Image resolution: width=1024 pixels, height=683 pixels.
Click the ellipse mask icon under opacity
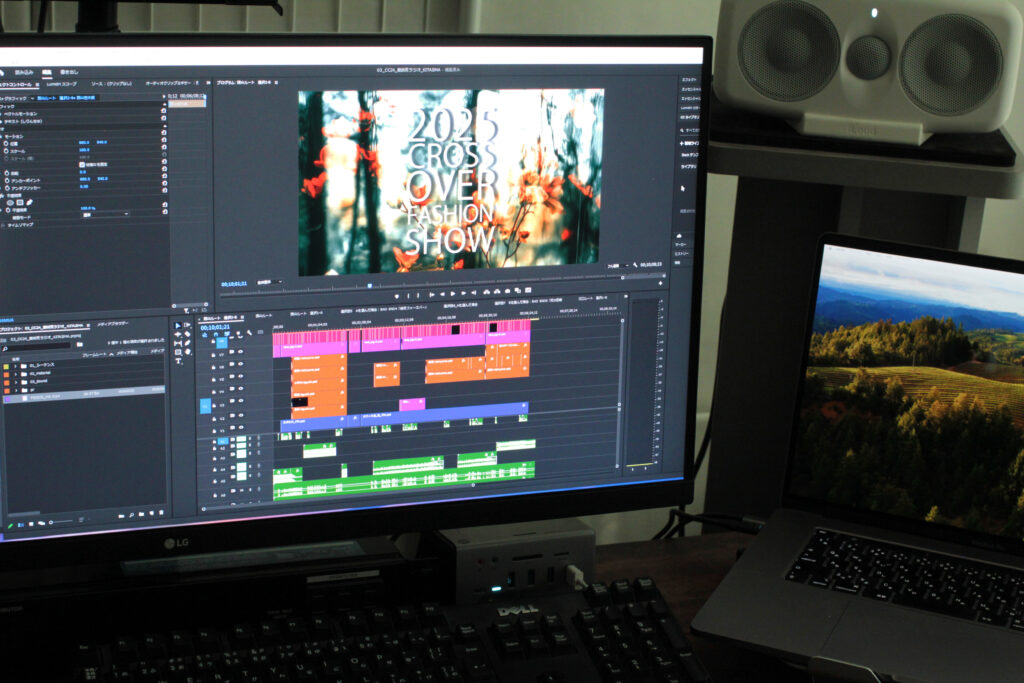click(x=9, y=202)
